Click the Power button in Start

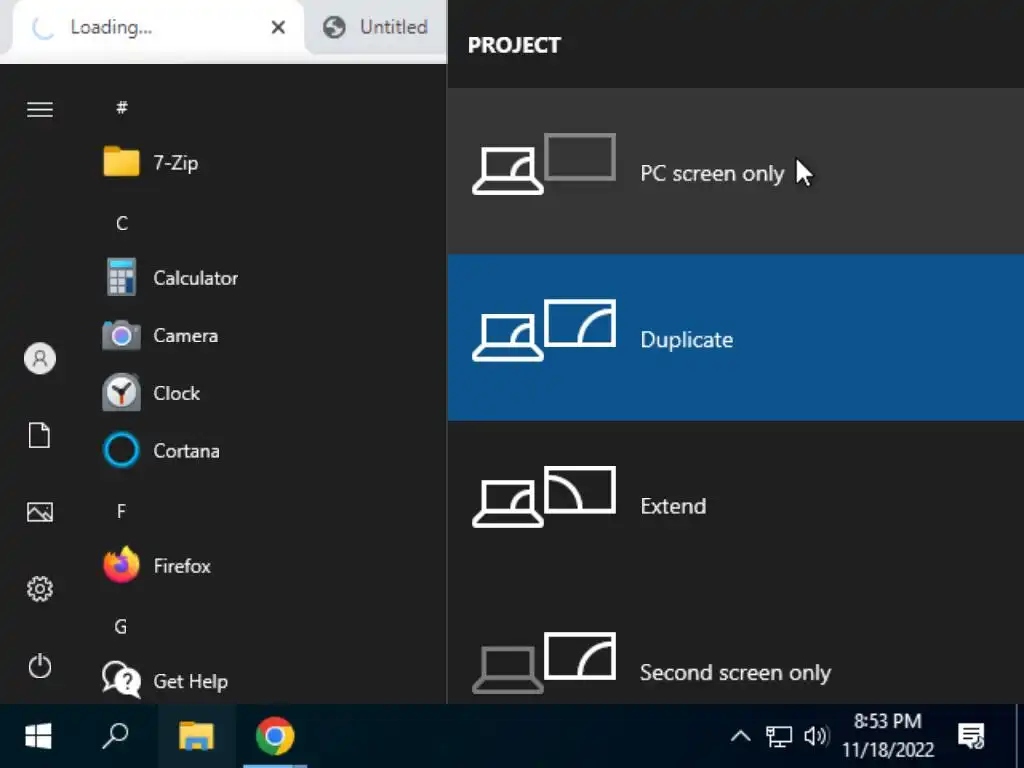click(x=40, y=666)
